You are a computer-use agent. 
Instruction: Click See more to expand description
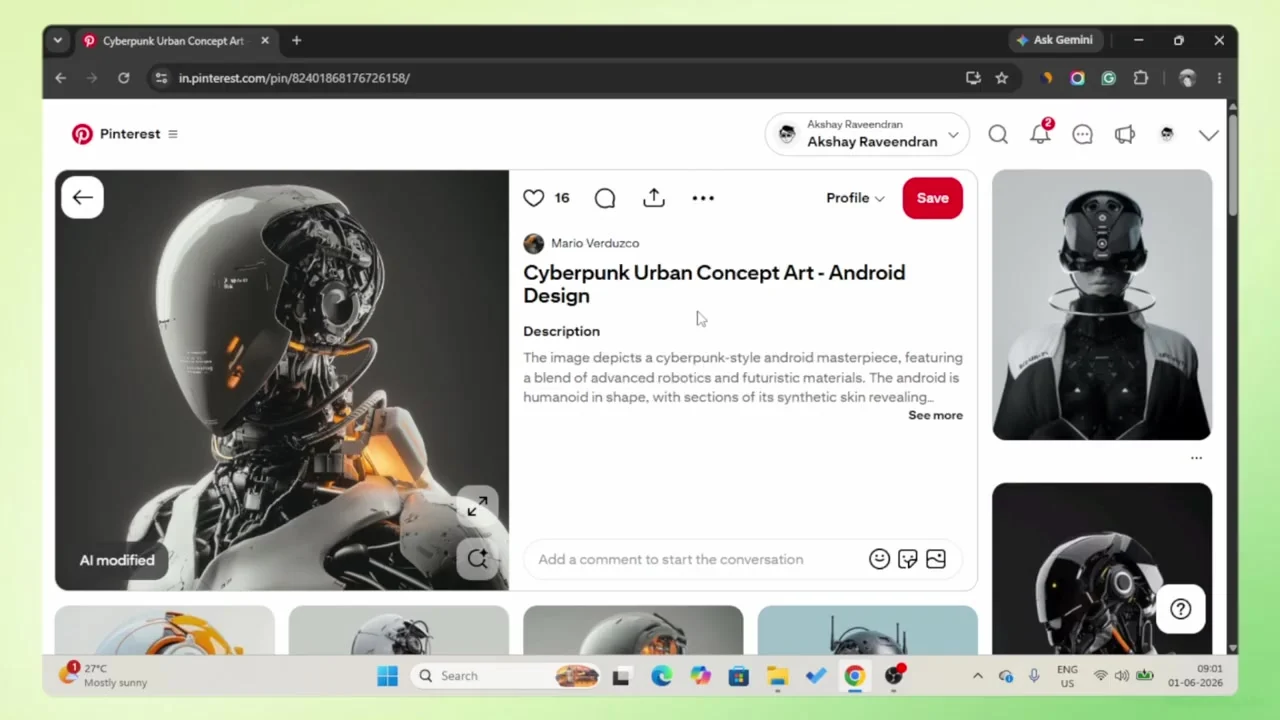(x=935, y=415)
